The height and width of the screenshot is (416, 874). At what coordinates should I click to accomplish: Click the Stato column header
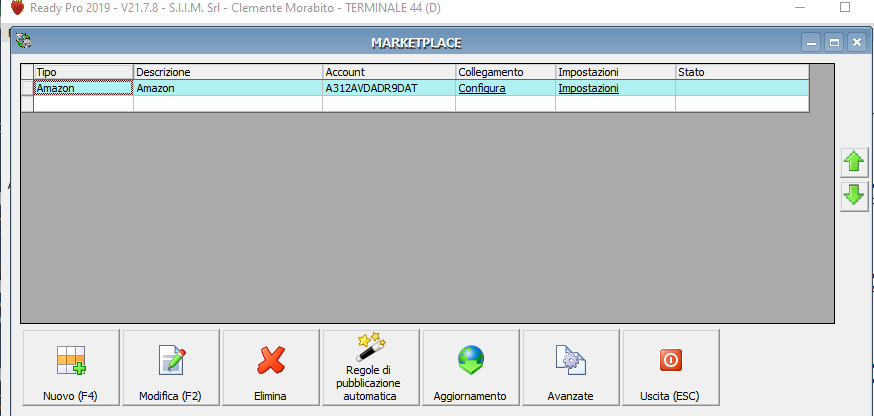click(742, 72)
